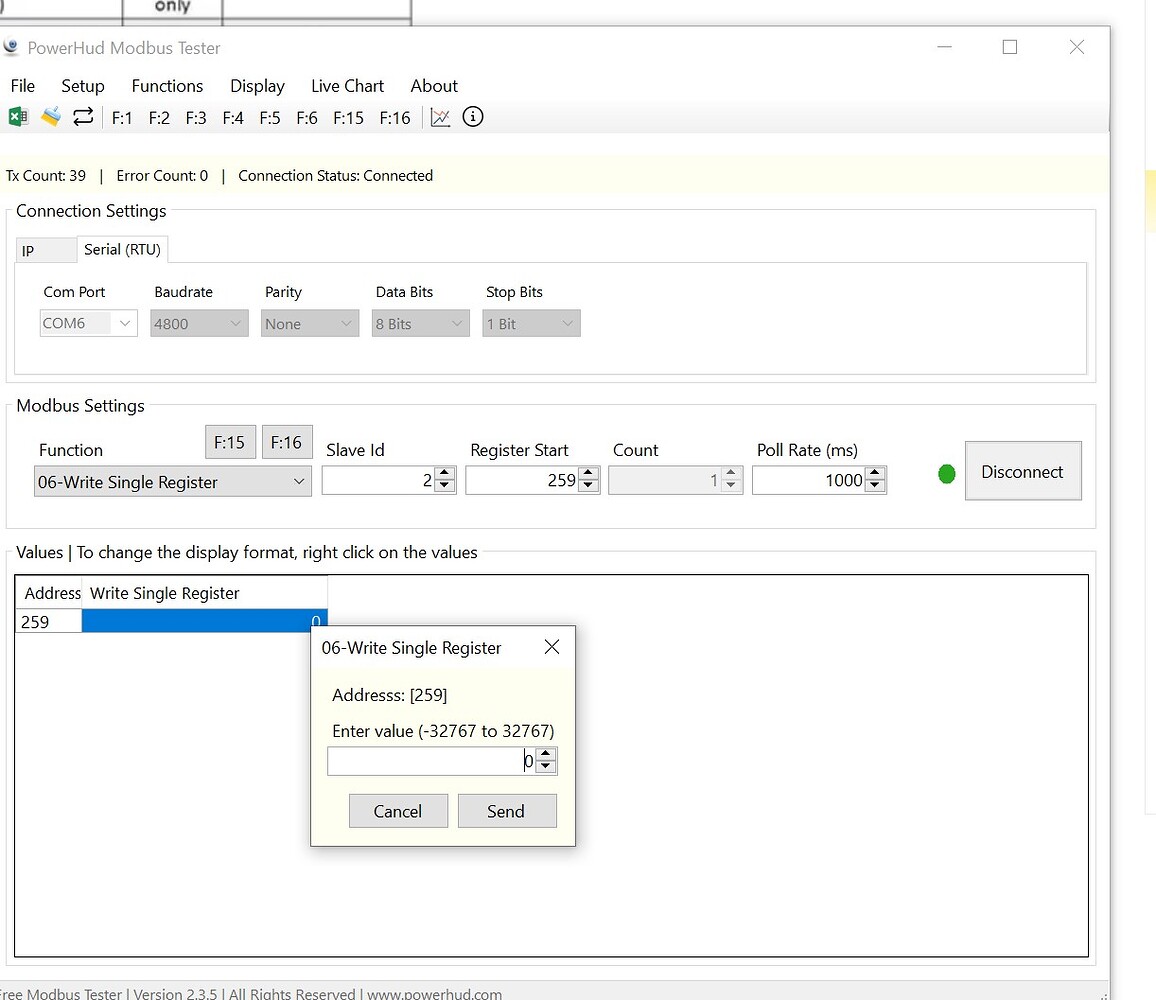This screenshot has height=1000, width=1156.
Task: Switch to the Serial (RTU) tab
Action: pos(122,249)
